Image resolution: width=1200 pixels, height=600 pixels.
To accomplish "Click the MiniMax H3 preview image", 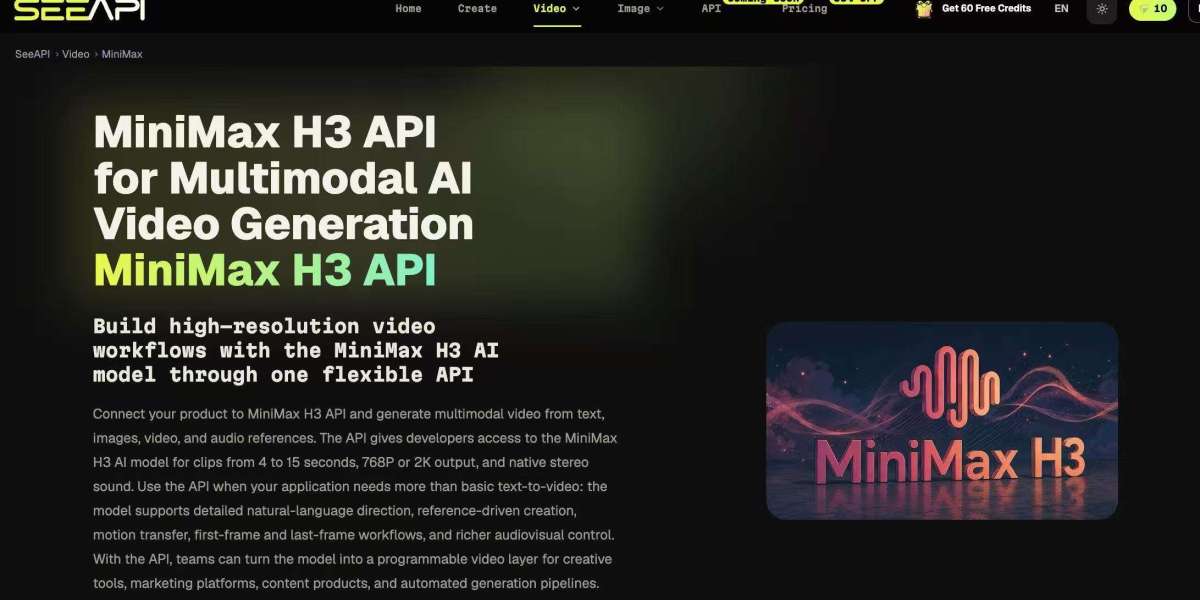I will pos(942,420).
